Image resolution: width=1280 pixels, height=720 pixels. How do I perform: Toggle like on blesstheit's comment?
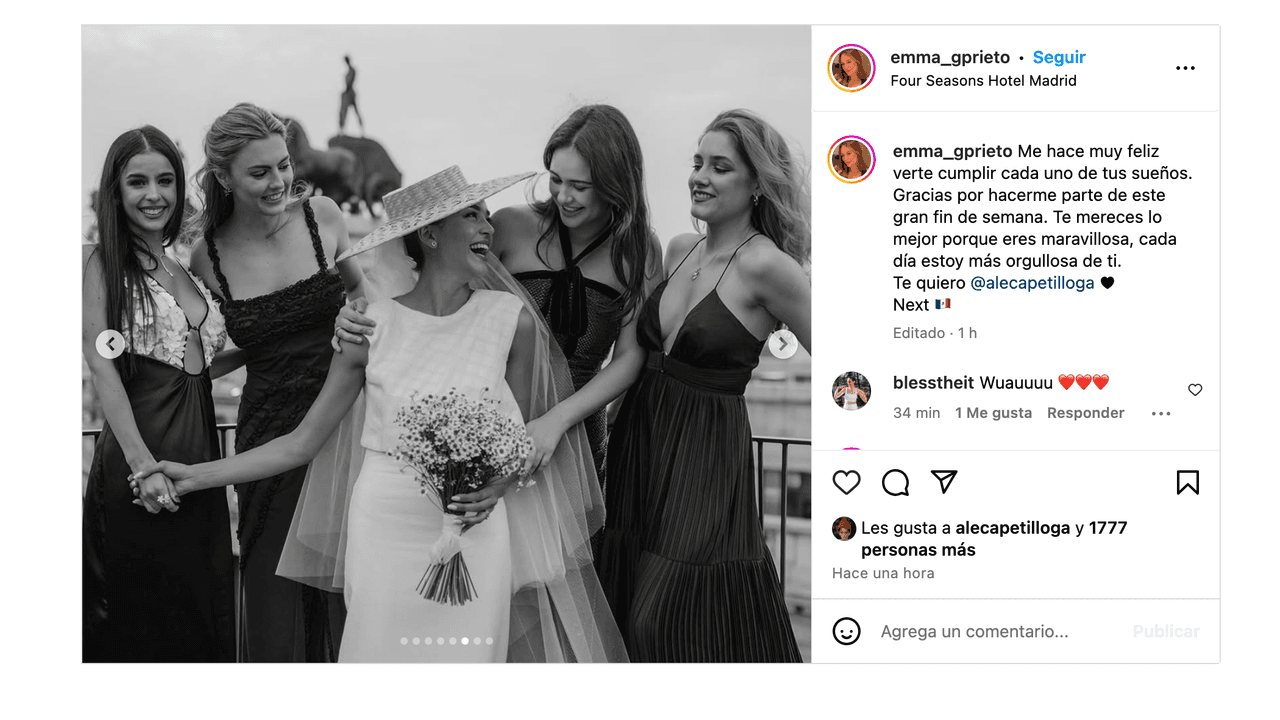(1195, 390)
